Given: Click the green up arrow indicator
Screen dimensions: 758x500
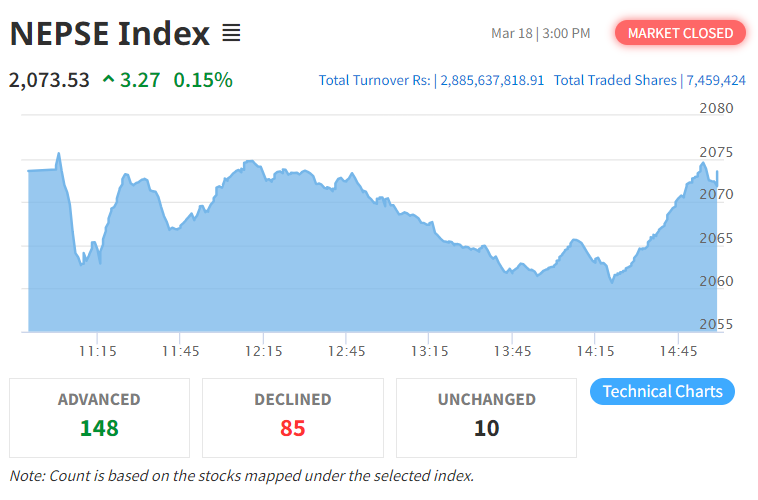Looking at the screenshot, I should pos(109,80).
